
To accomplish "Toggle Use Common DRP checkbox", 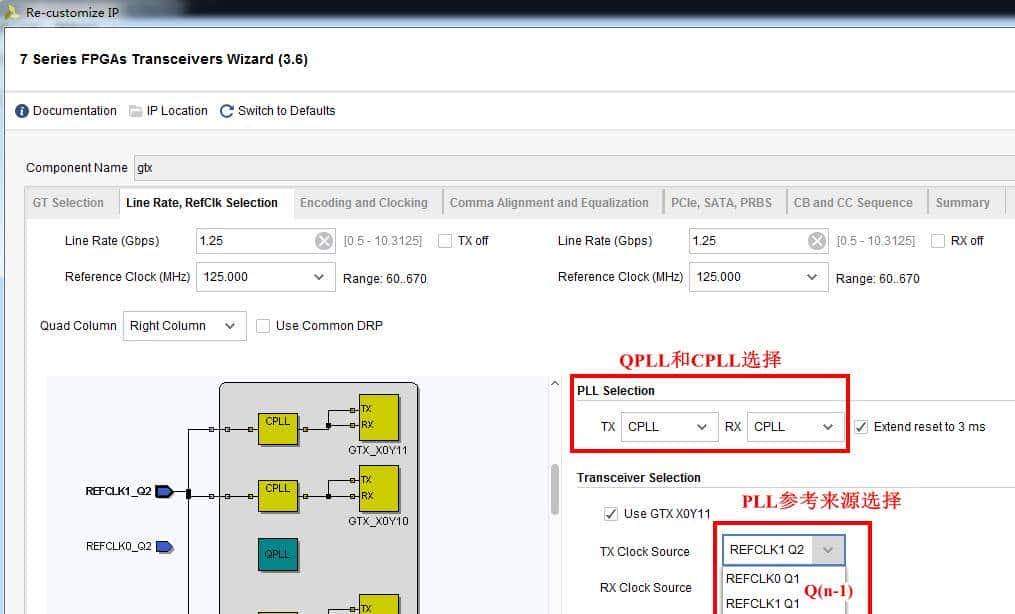I will [x=263, y=326].
